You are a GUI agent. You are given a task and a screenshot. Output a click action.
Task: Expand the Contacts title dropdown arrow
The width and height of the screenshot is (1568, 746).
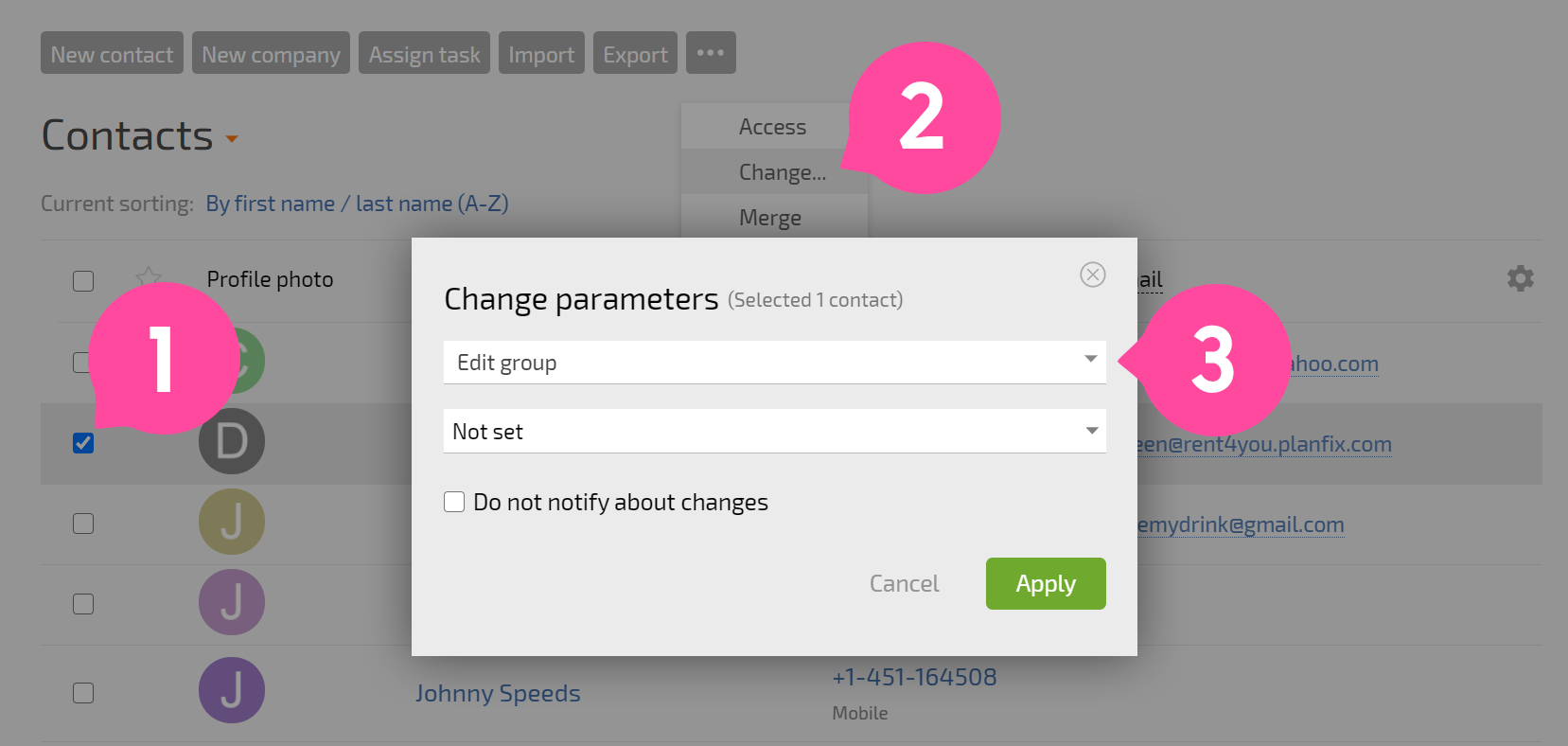tap(232, 139)
